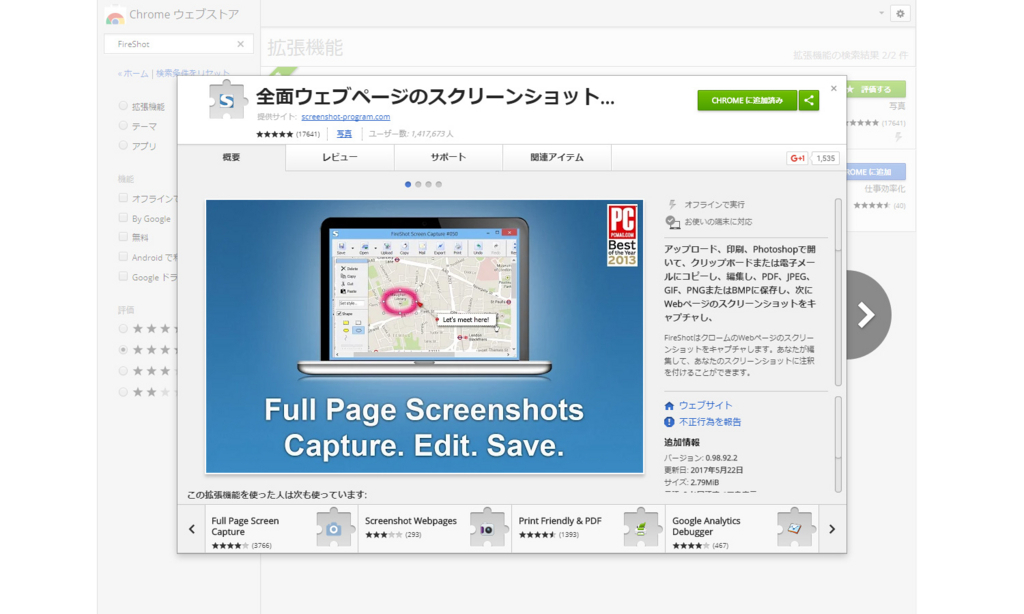Open the 概要 tab
The height and width of the screenshot is (614, 1024).
click(231, 157)
